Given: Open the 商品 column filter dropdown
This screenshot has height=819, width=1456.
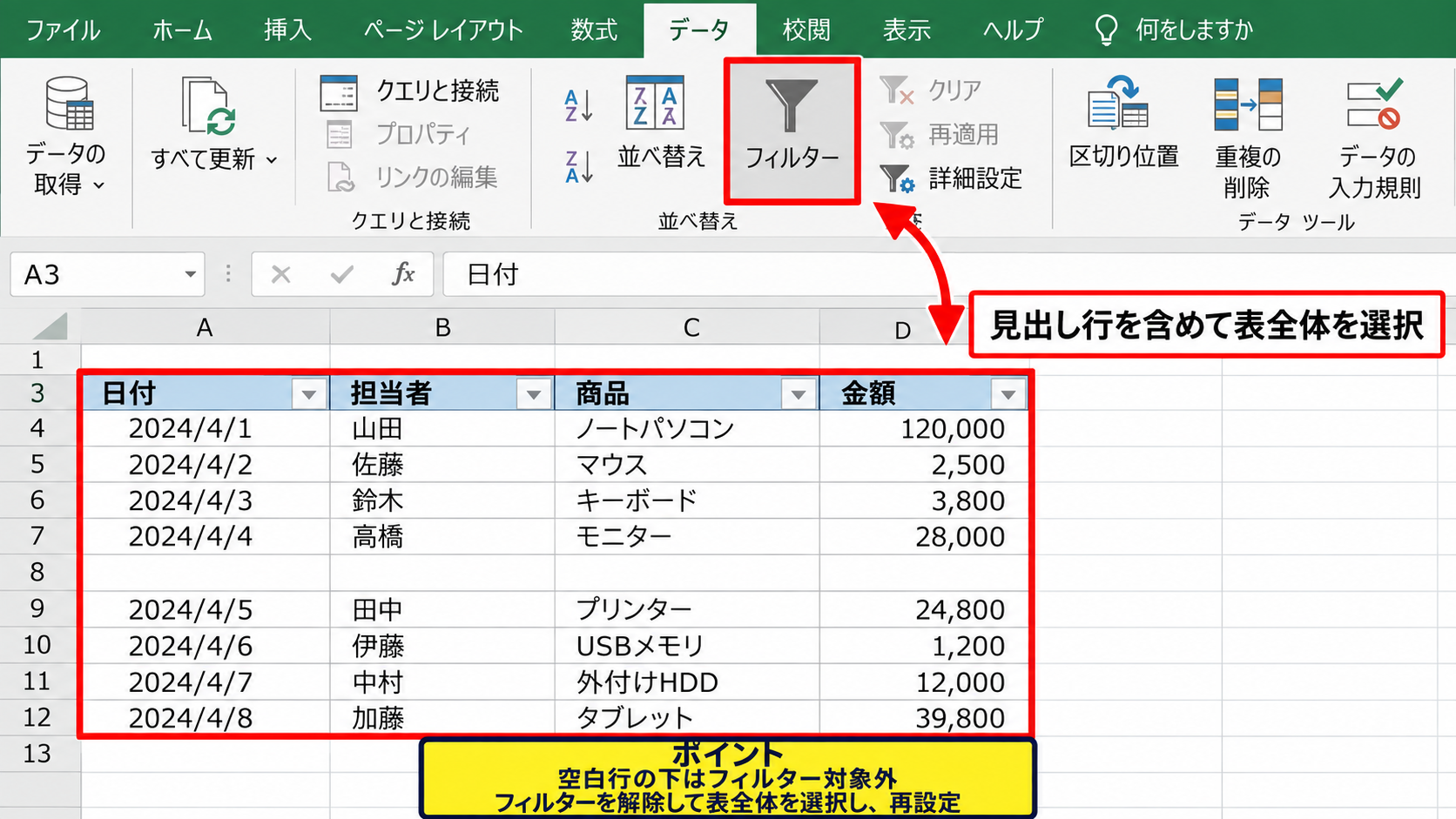Looking at the screenshot, I should pyautogui.click(x=799, y=394).
